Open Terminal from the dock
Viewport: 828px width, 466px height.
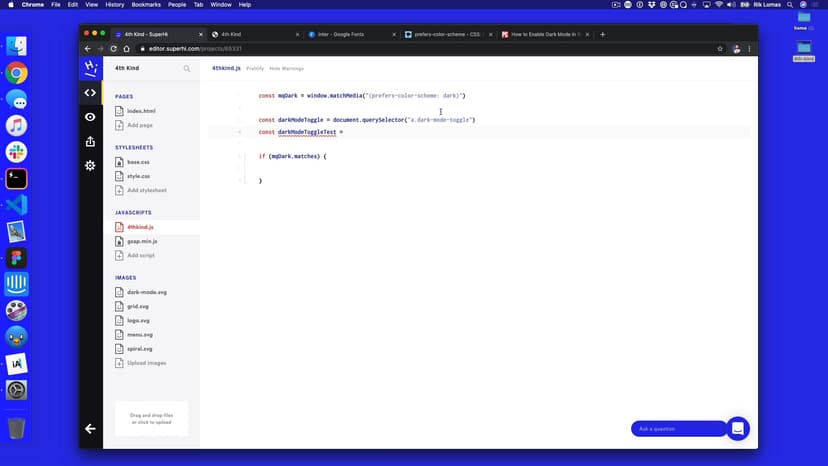pyautogui.click(x=16, y=179)
